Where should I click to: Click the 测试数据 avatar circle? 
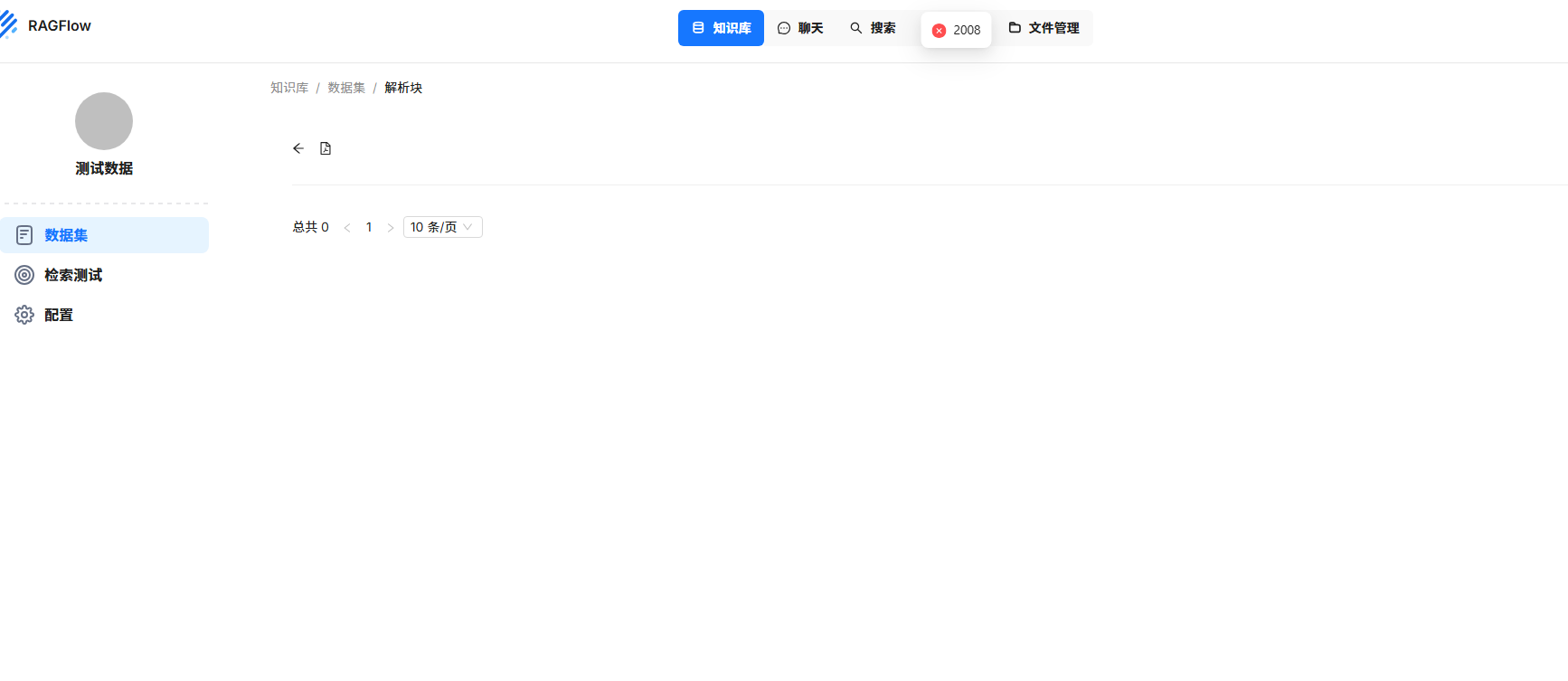tap(104, 121)
